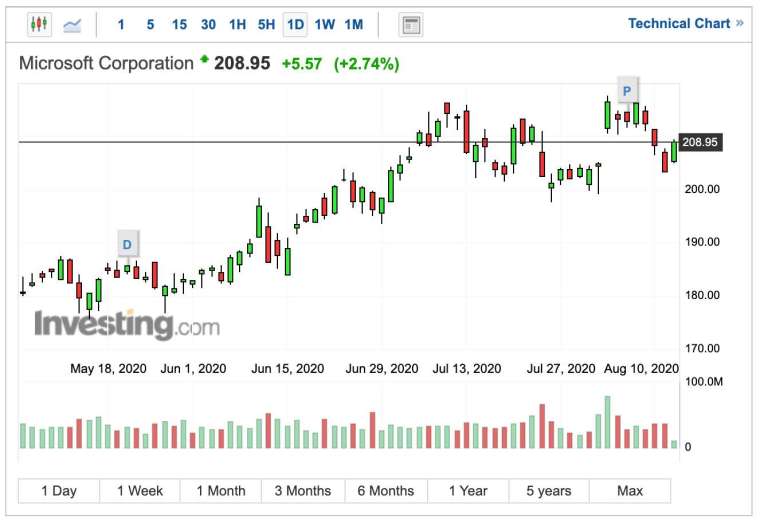Click the P pattern marker on chart

point(627,91)
